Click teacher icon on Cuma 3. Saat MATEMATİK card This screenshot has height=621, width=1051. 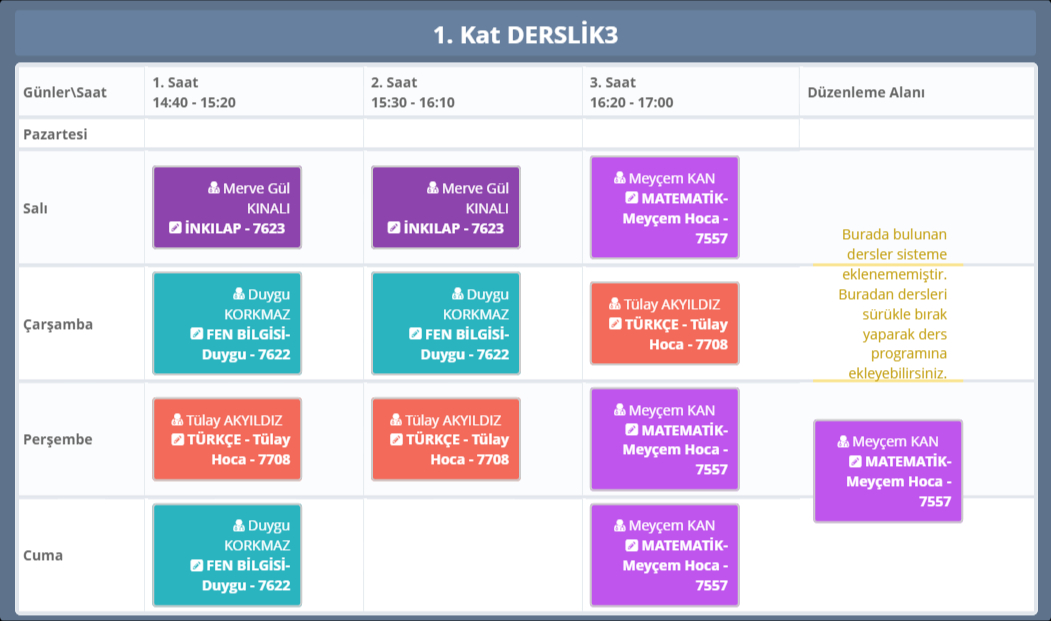coord(620,525)
